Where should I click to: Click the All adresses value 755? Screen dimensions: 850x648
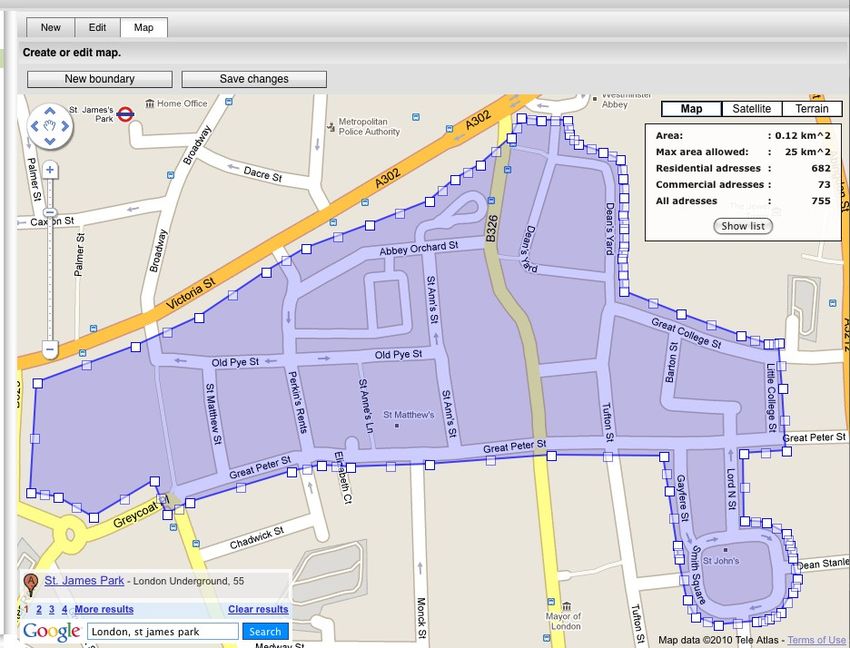[x=821, y=201]
